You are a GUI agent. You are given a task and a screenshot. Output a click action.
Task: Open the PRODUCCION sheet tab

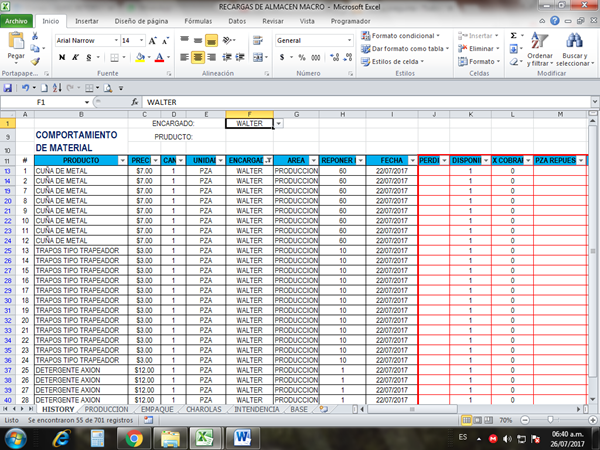pyautogui.click(x=106, y=409)
